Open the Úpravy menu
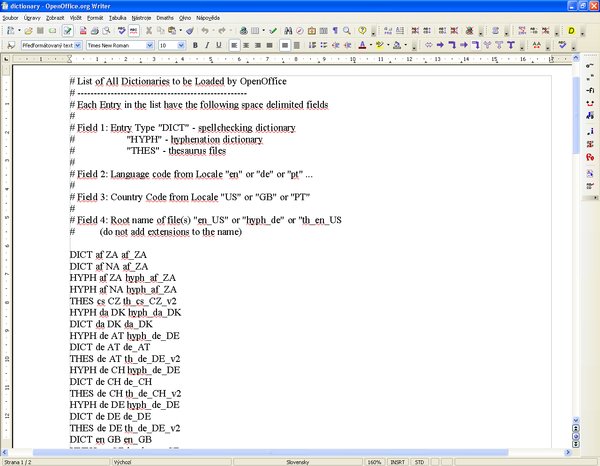 tap(32, 18)
